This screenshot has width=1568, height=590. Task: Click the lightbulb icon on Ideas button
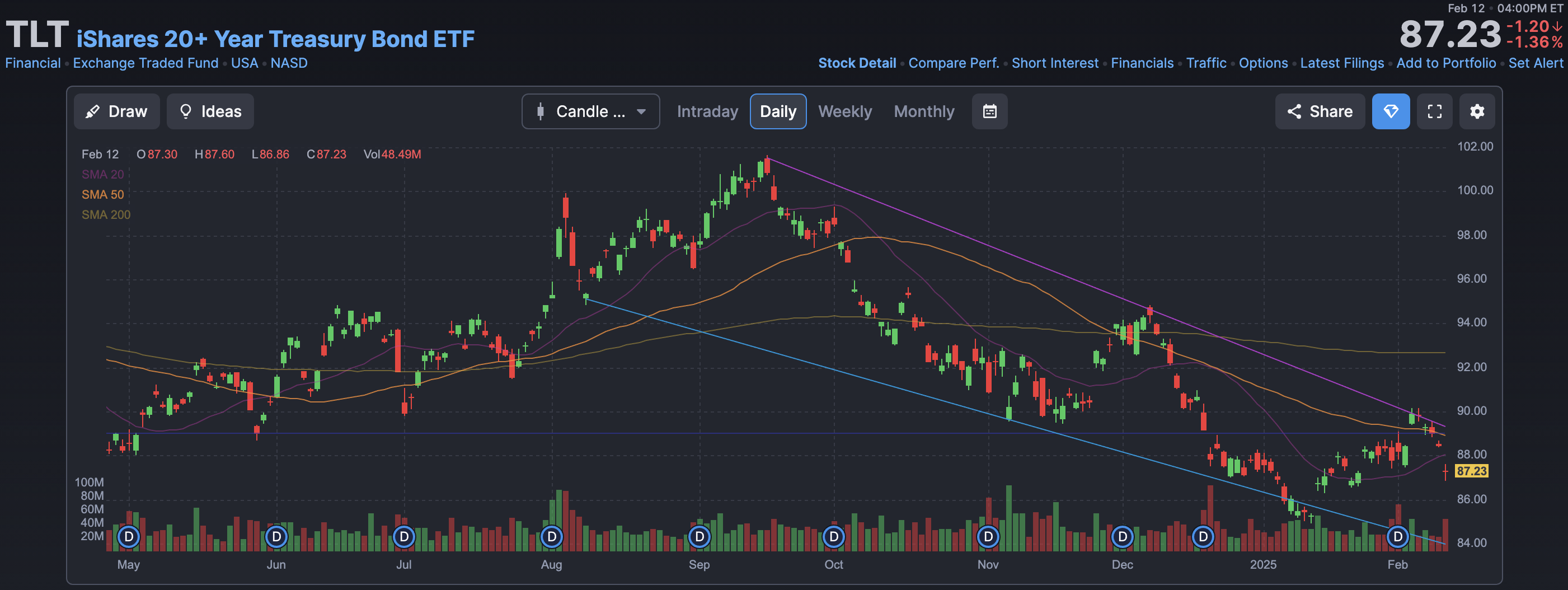(x=186, y=111)
